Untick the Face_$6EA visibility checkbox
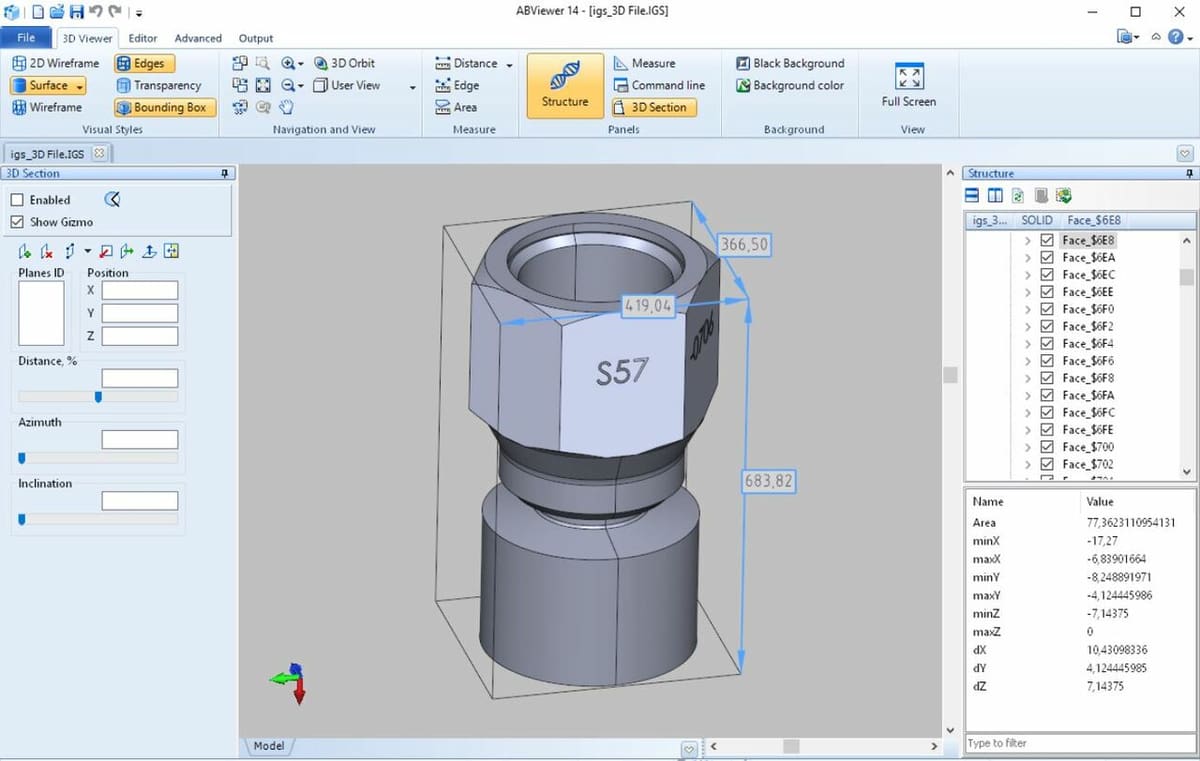This screenshot has width=1200, height=761. coord(1047,257)
